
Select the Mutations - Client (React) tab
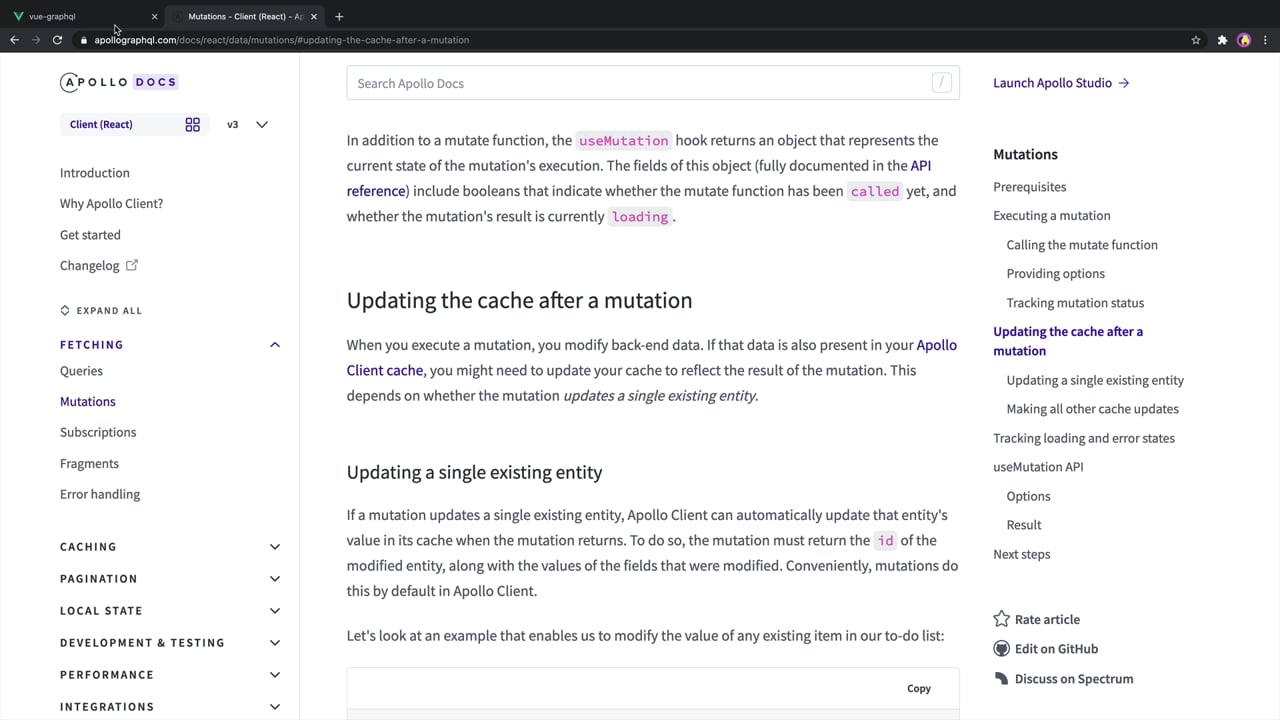pyautogui.click(x=246, y=16)
